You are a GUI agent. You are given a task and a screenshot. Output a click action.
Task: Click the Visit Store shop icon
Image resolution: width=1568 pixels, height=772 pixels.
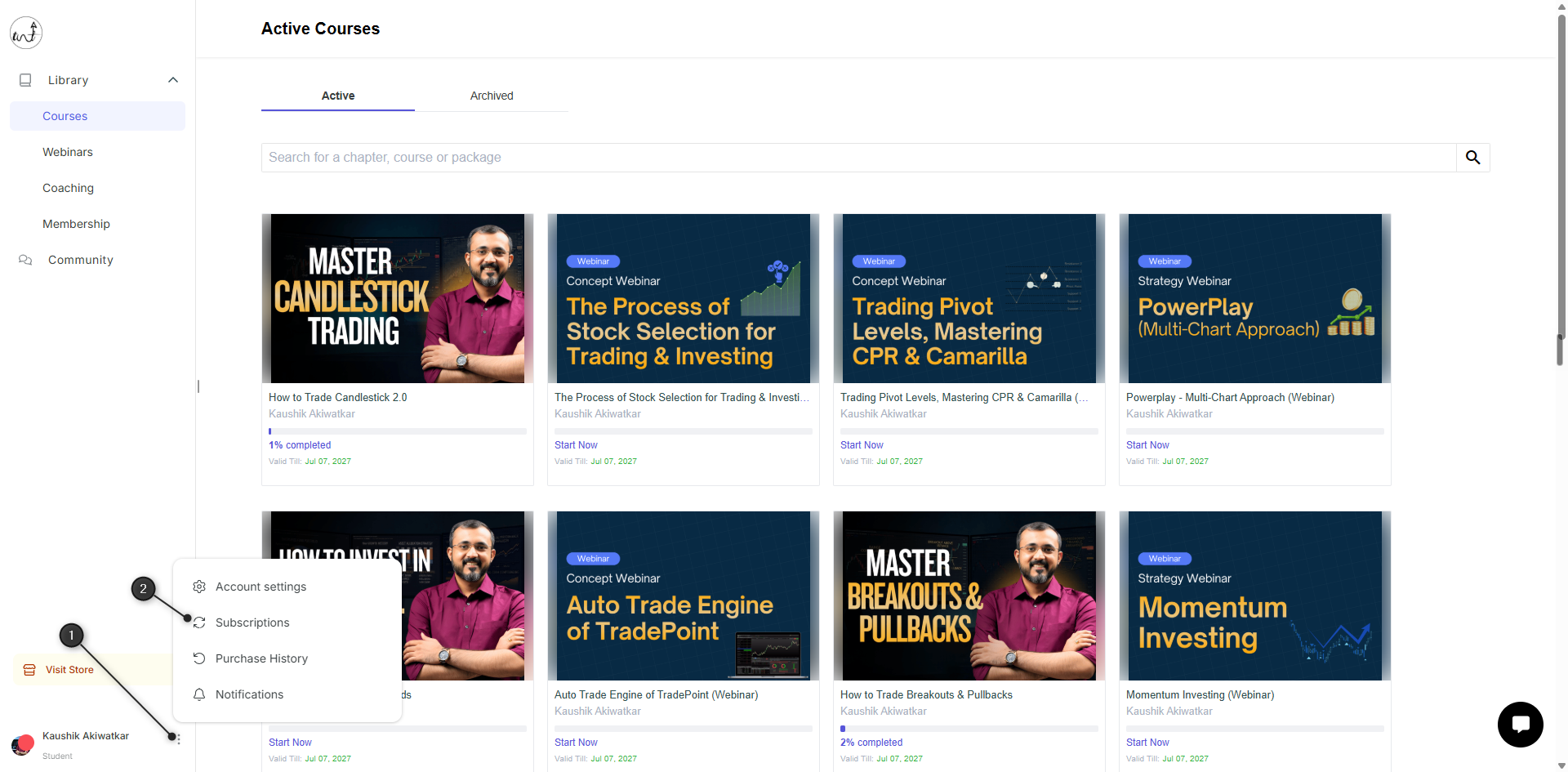coord(29,670)
